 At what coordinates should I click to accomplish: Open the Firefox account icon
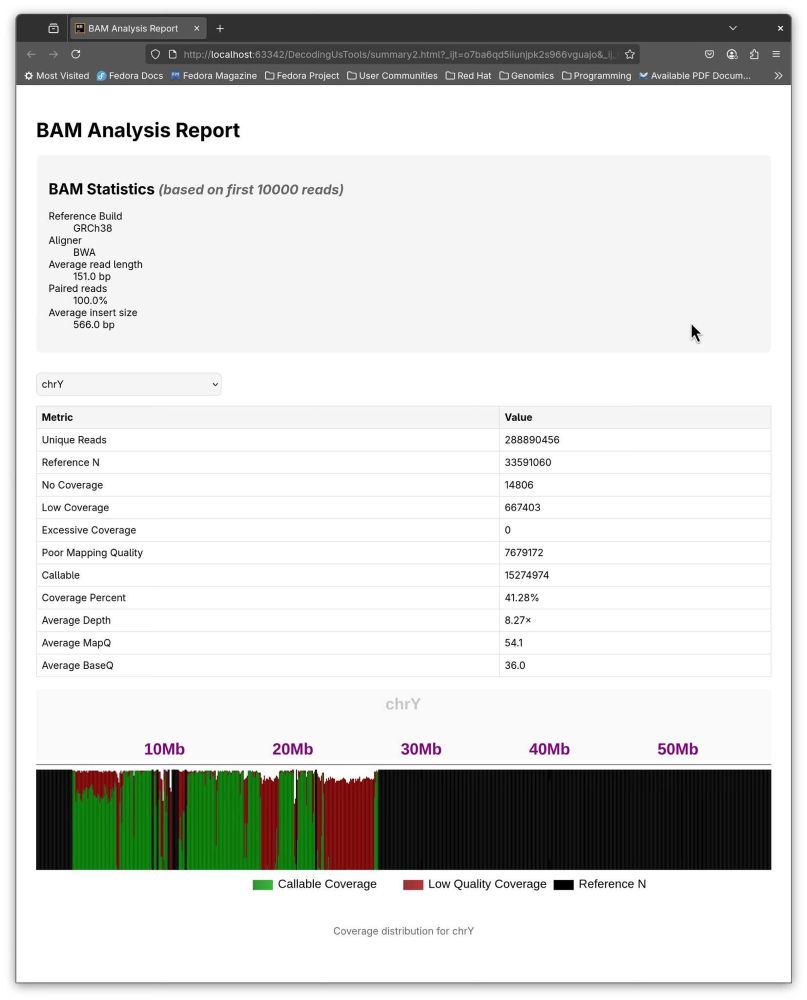pos(732,54)
